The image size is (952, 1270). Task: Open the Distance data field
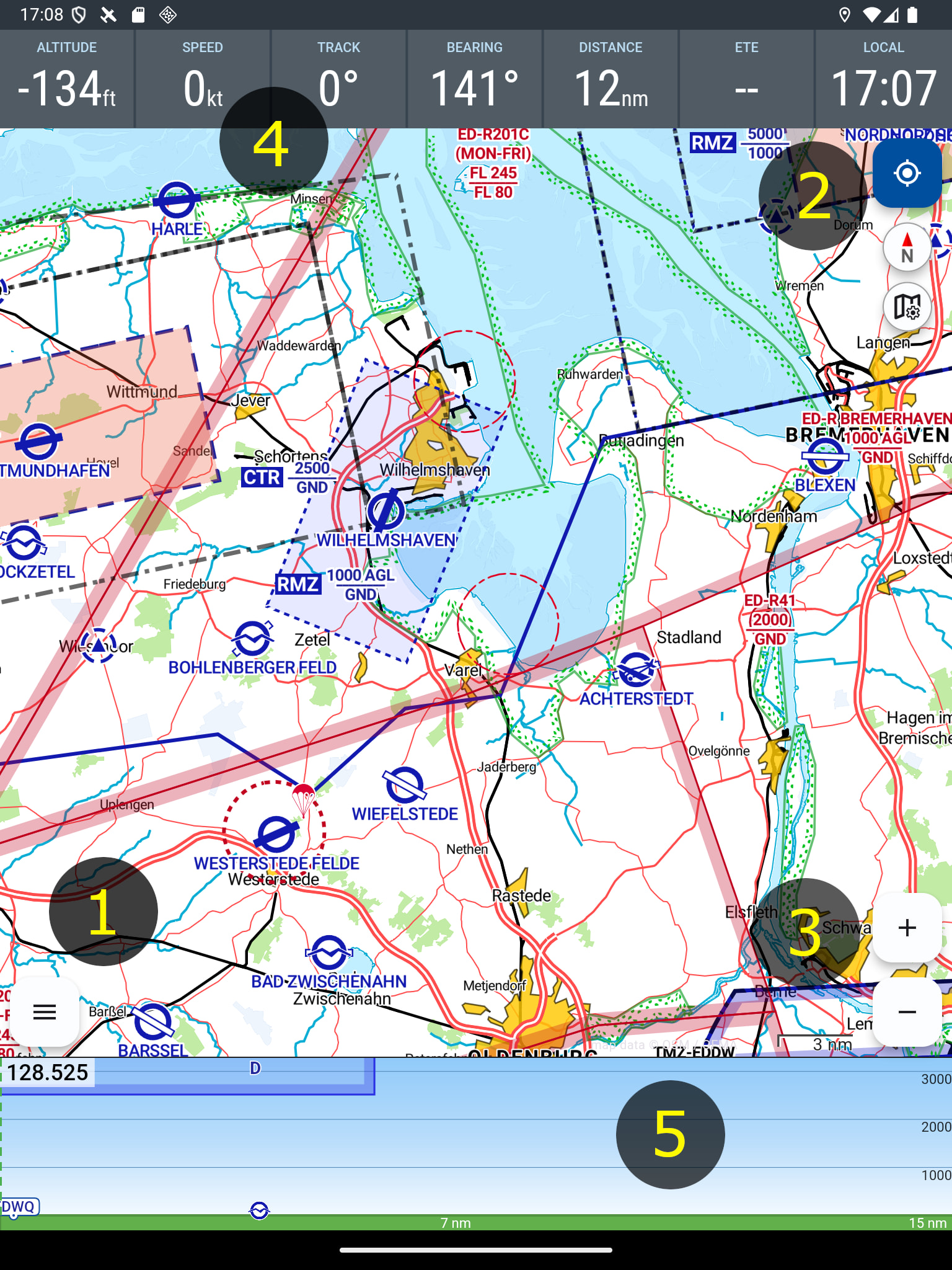610,79
